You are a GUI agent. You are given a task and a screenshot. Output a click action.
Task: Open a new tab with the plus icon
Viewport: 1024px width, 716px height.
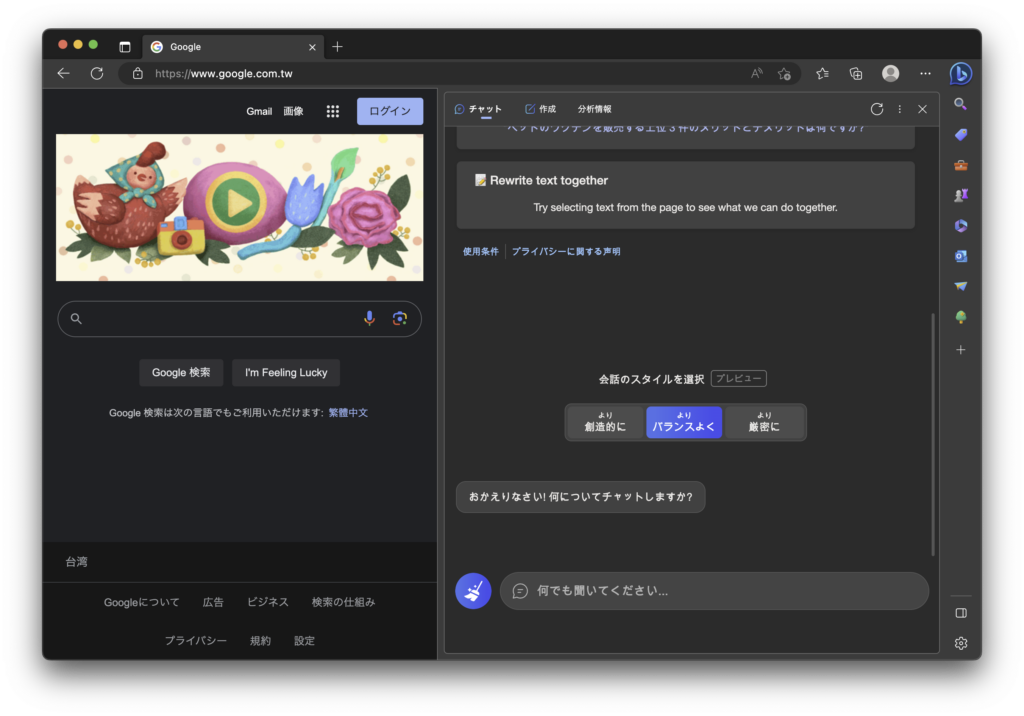(x=337, y=46)
